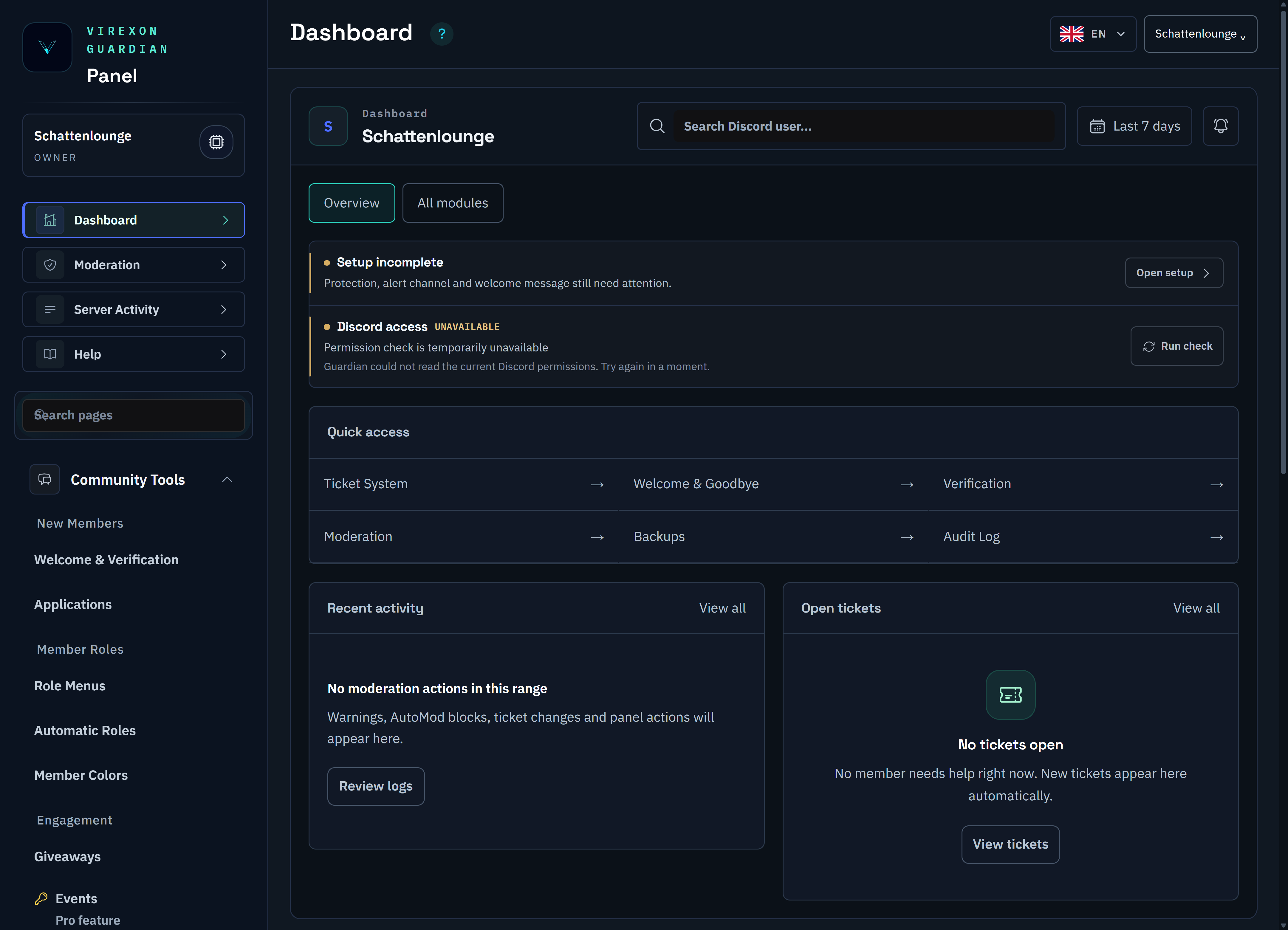The image size is (1288, 930).
Task: Click View all in Recent activity
Action: click(722, 608)
